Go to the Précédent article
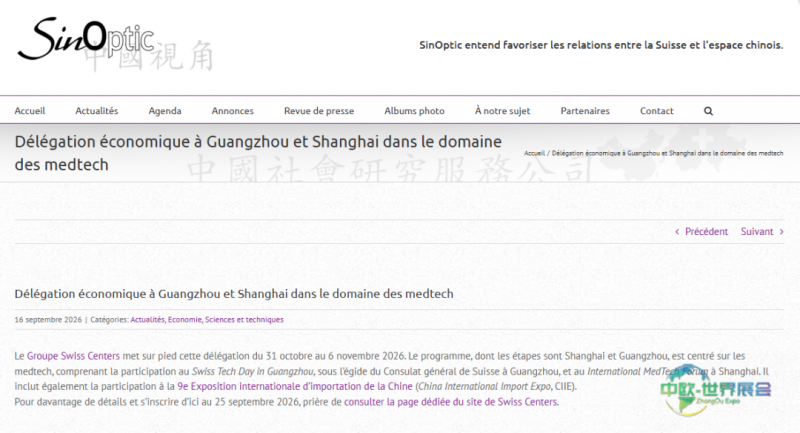800x433 pixels. [x=702, y=232]
